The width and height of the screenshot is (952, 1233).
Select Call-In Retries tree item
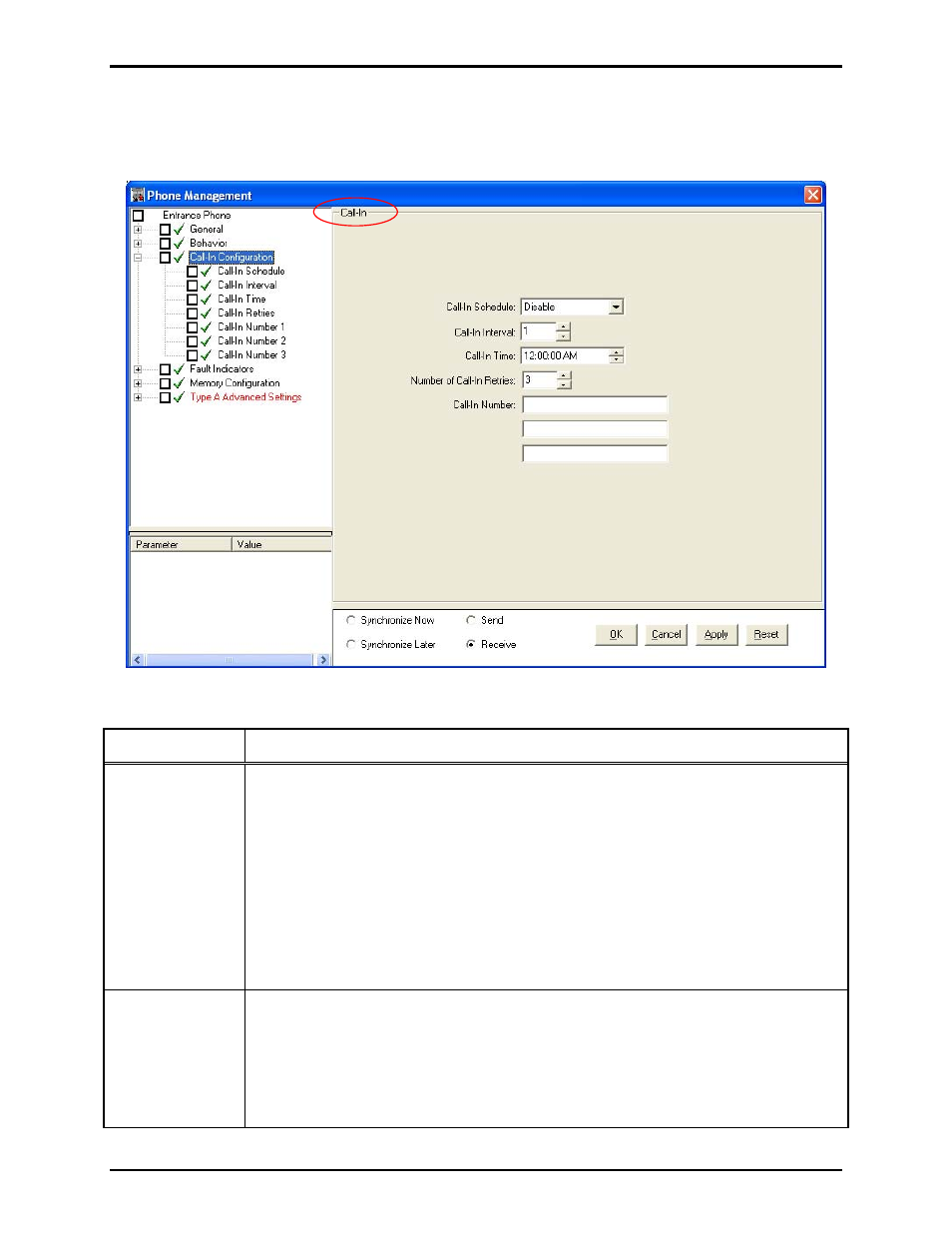click(246, 313)
